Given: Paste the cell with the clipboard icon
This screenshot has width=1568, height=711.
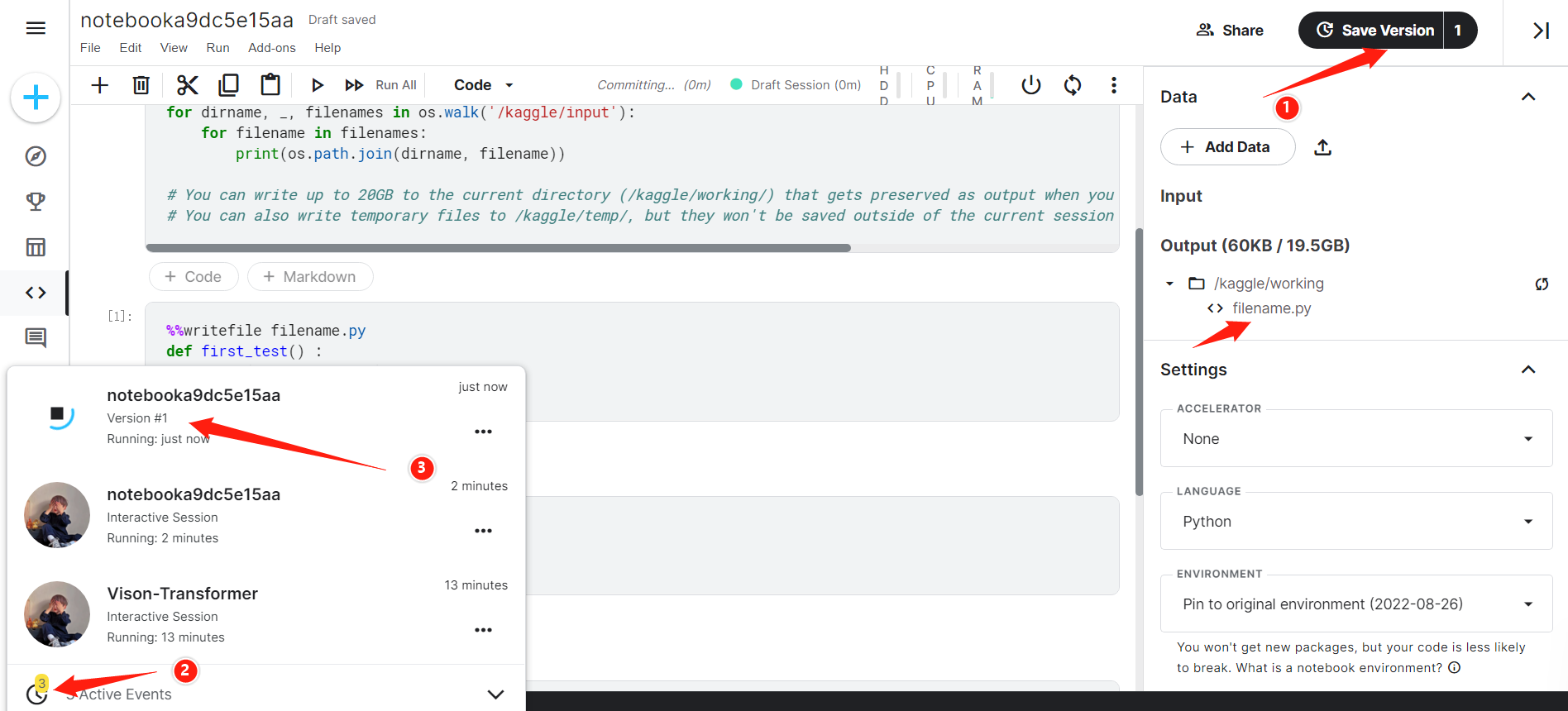Looking at the screenshot, I should pyautogui.click(x=270, y=85).
